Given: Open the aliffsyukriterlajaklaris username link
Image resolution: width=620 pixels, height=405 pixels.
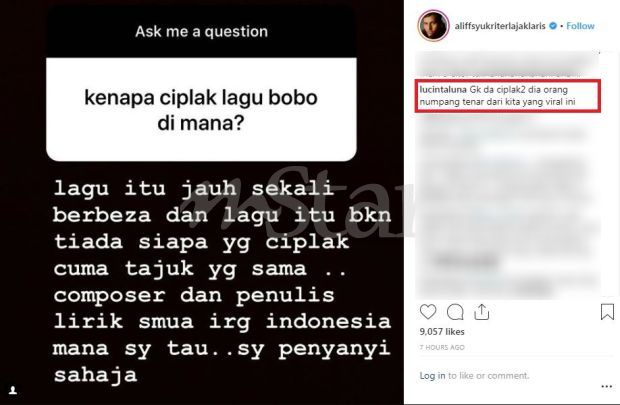Looking at the screenshot, I should (x=500, y=26).
